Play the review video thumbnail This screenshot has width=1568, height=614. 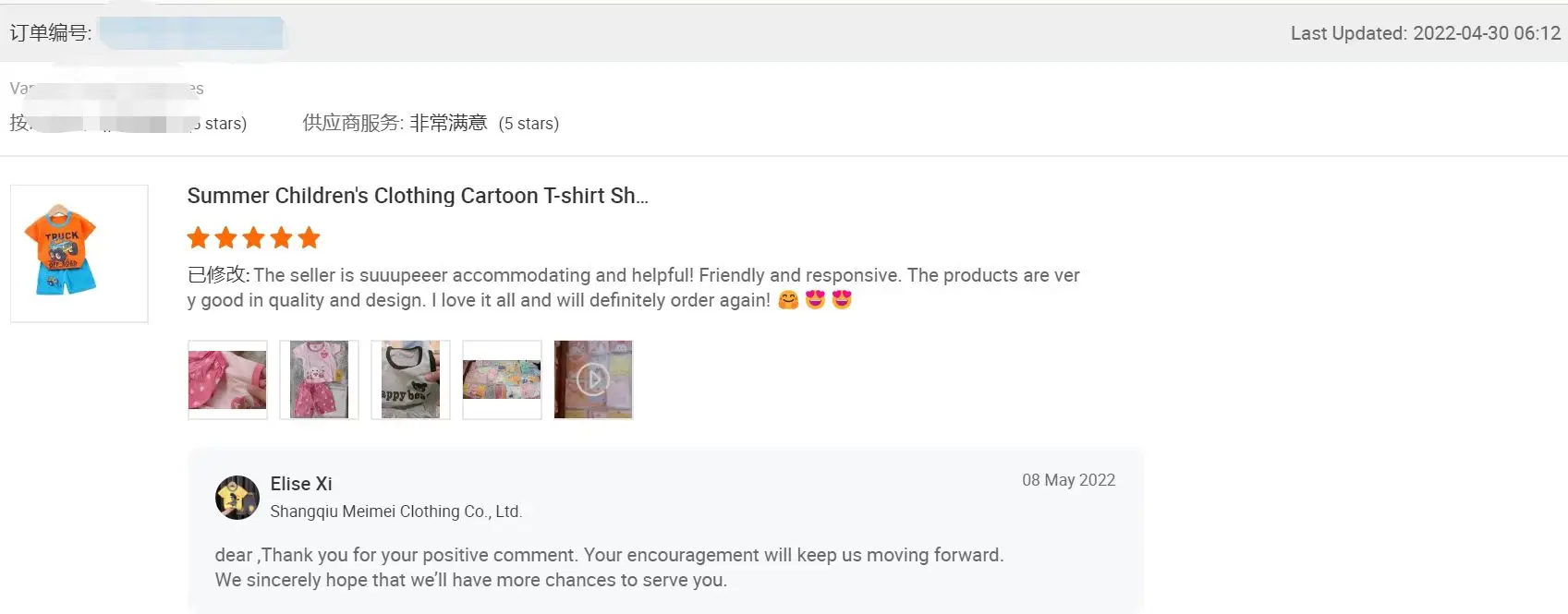pos(593,379)
